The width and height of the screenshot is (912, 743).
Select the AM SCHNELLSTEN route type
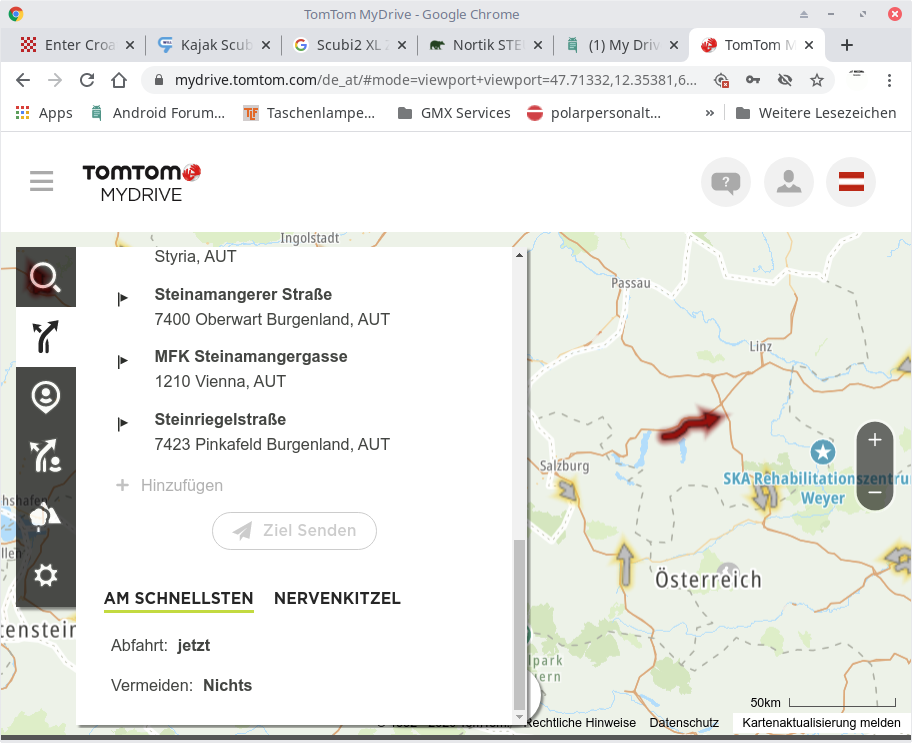click(179, 598)
